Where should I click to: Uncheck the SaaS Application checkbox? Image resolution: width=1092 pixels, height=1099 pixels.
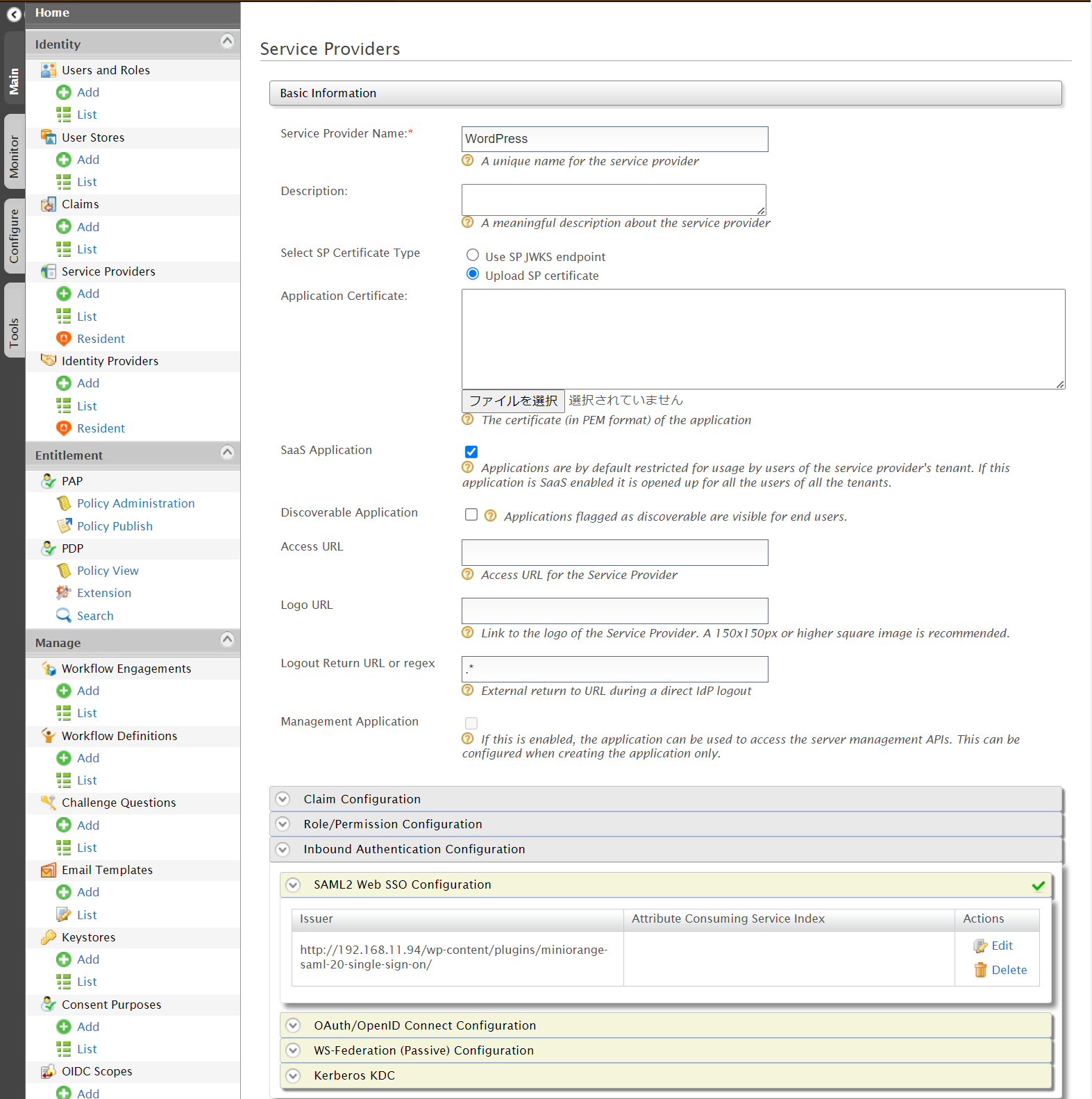[471, 452]
